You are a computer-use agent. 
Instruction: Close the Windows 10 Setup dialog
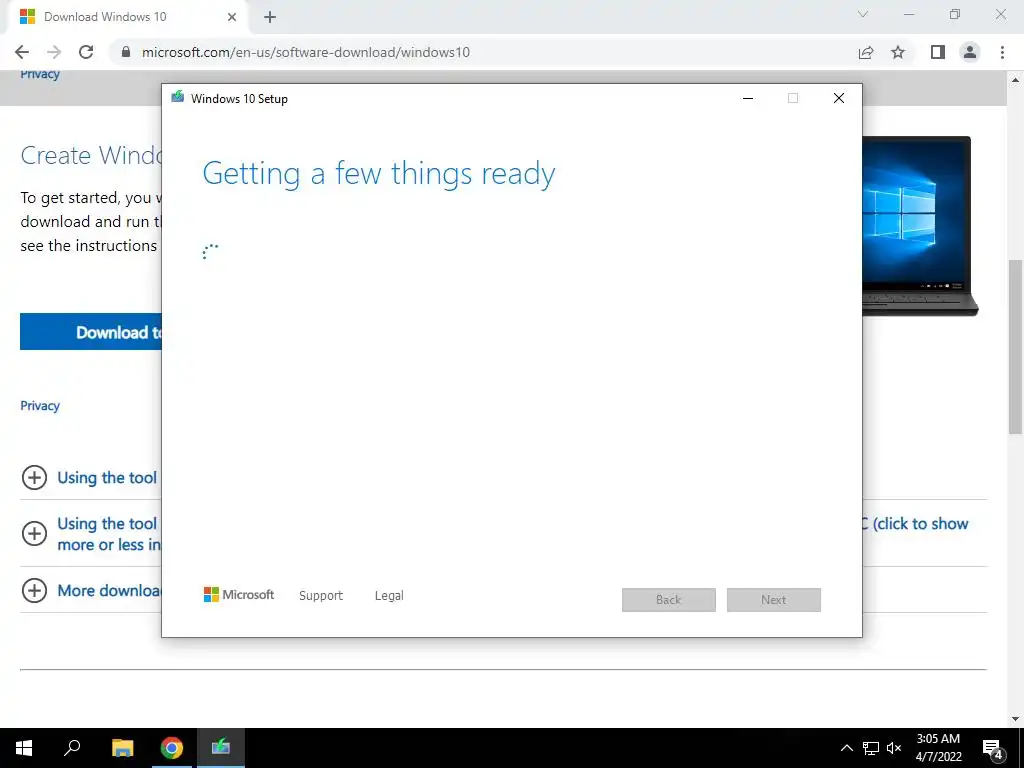coord(839,98)
